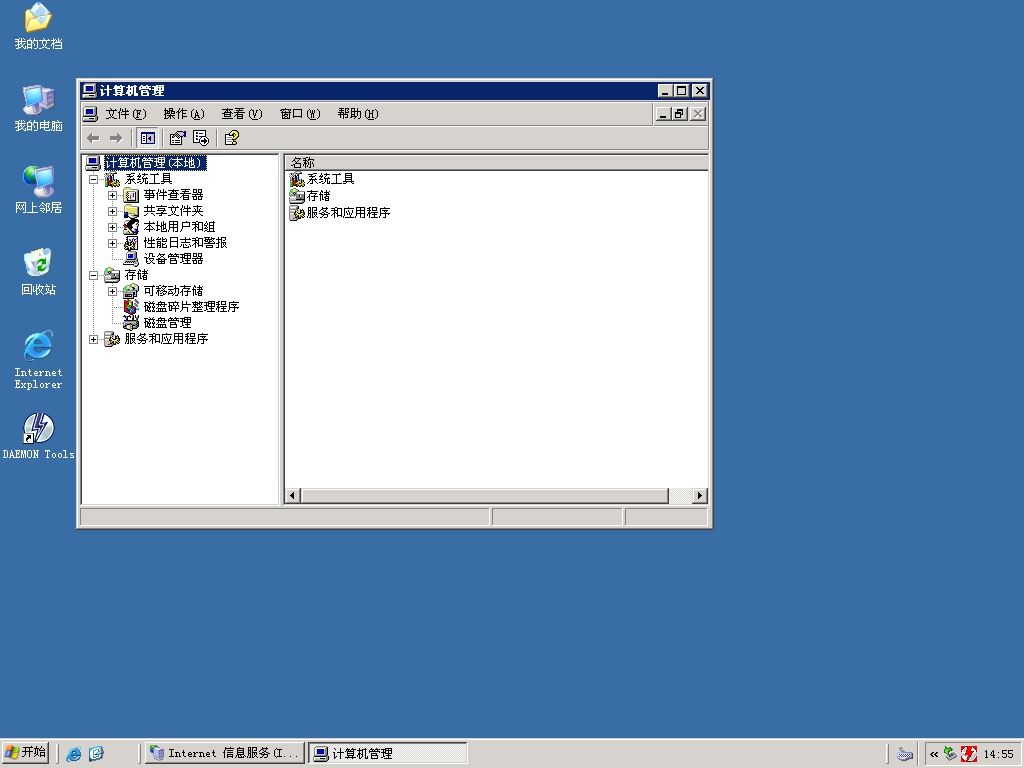The width and height of the screenshot is (1024, 768).
Task: Click the inner child-window restore button
Action: pyautogui.click(x=679, y=114)
